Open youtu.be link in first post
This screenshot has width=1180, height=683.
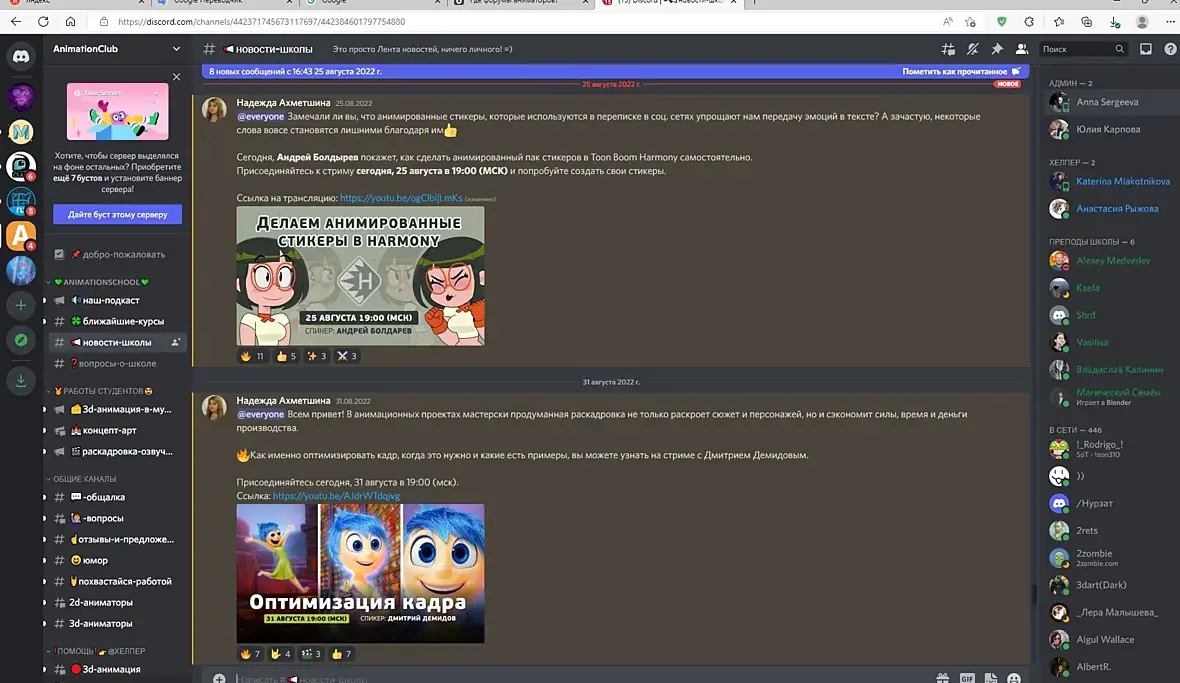click(401, 198)
